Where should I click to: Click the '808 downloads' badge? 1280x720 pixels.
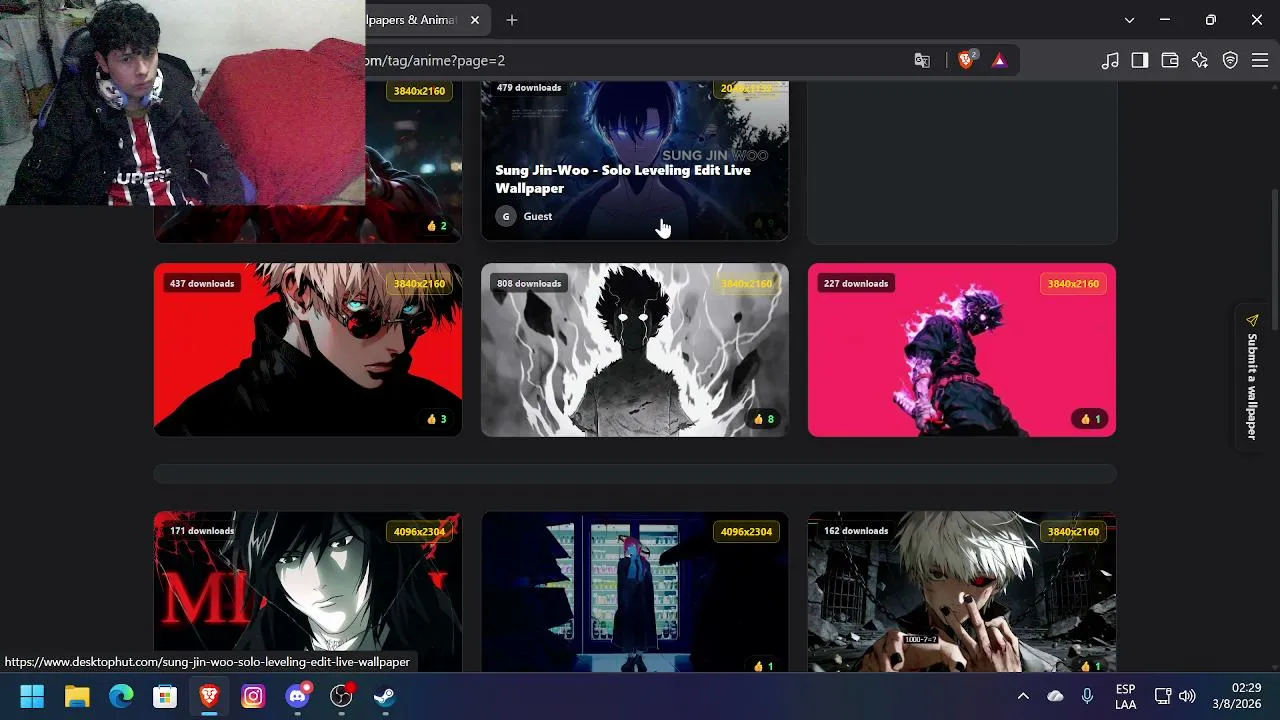click(529, 284)
